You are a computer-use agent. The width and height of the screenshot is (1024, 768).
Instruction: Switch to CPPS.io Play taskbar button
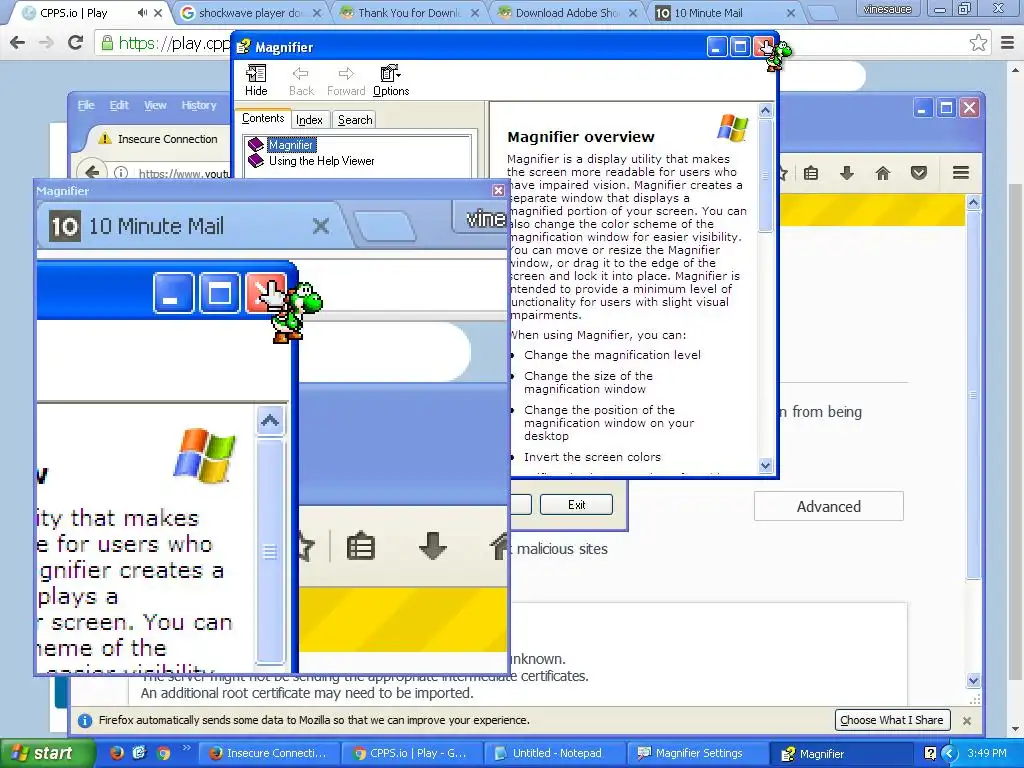(x=411, y=753)
